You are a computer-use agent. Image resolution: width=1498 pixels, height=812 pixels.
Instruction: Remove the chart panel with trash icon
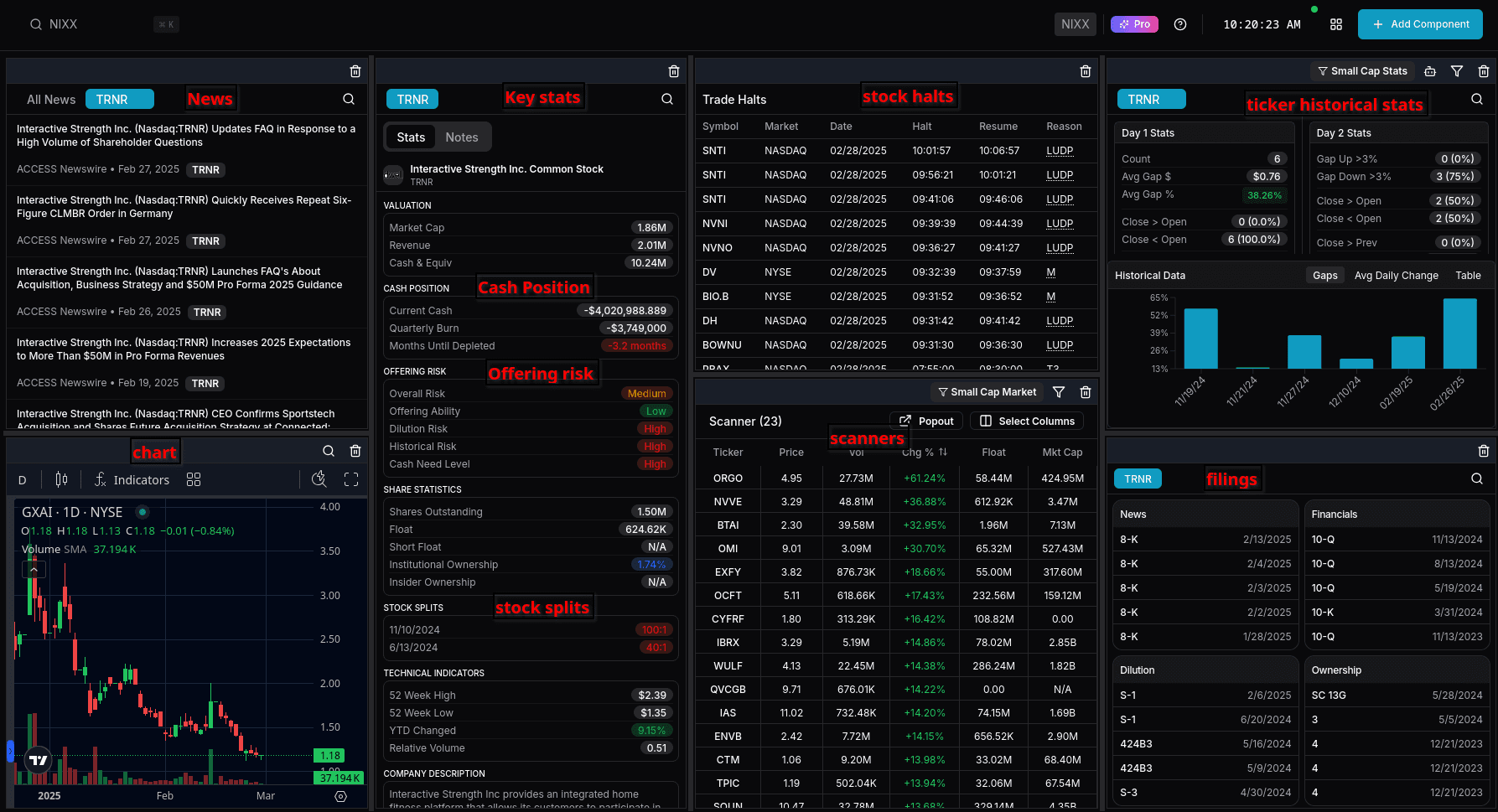point(355,451)
